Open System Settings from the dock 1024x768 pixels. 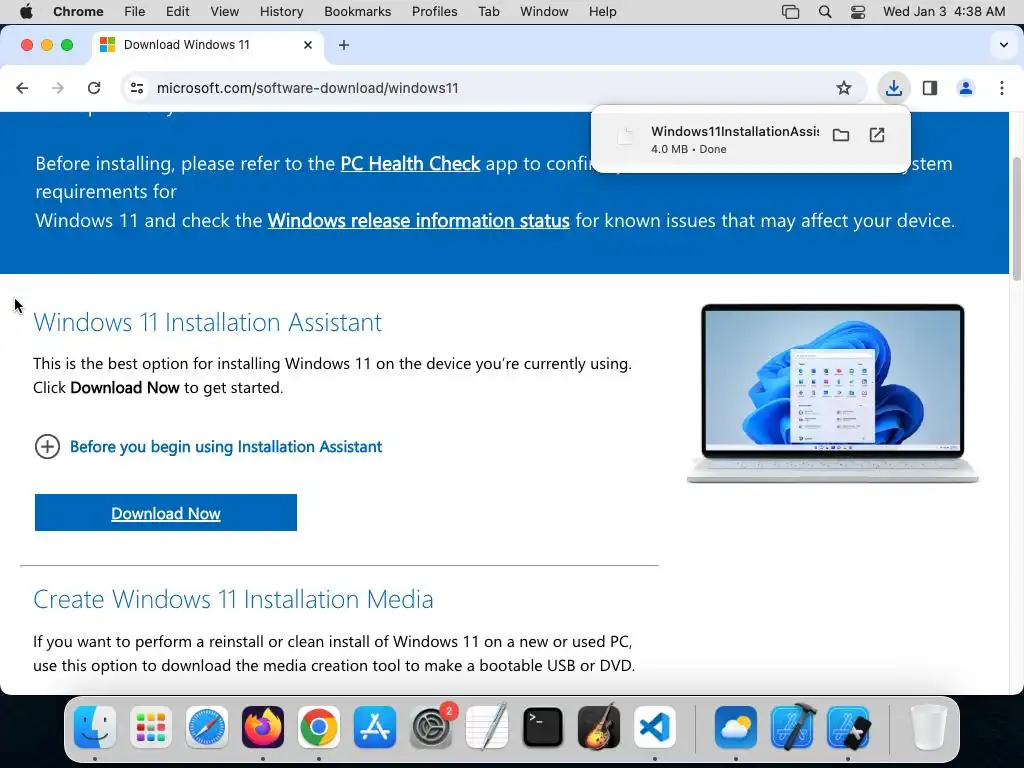tap(431, 727)
